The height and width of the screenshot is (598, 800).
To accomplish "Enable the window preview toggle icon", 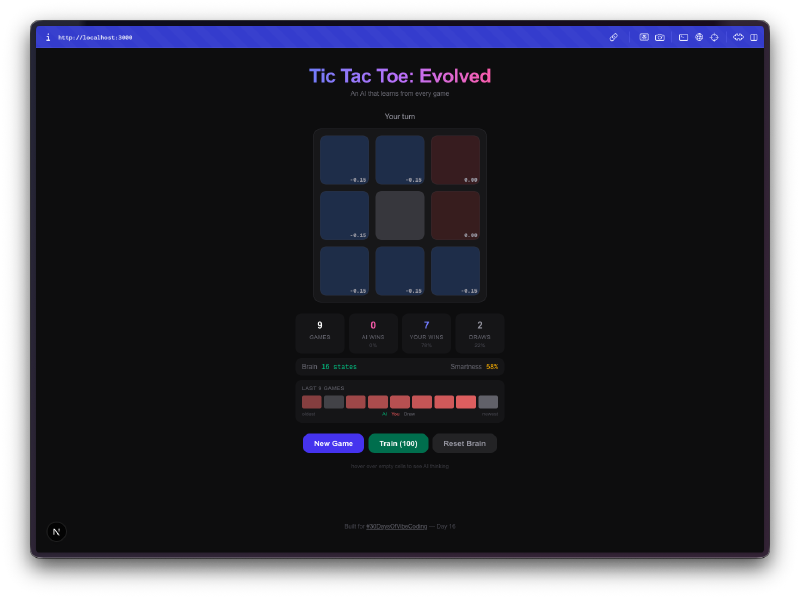I will [x=682, y=37].
